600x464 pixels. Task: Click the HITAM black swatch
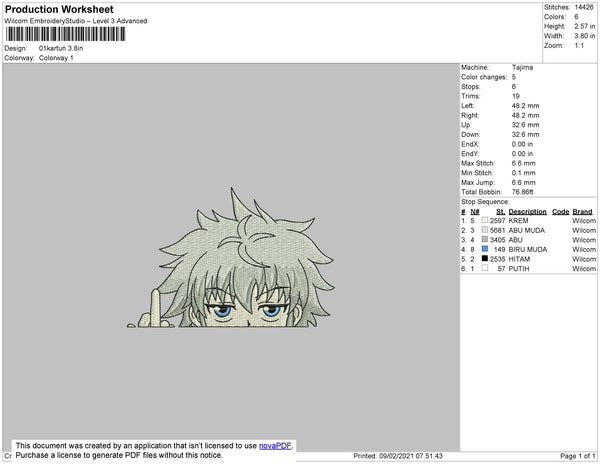click(485, 259)
